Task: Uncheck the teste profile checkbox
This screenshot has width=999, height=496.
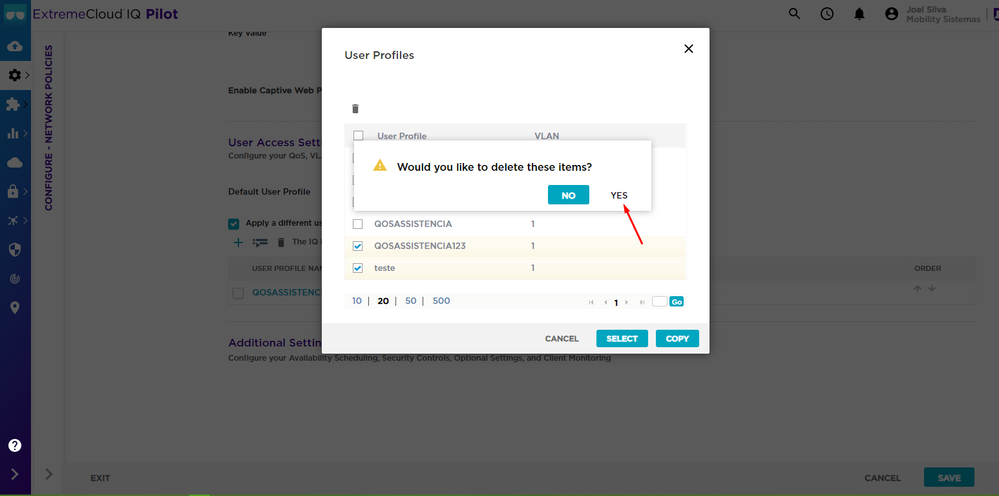Action: (x=358, y=268)
